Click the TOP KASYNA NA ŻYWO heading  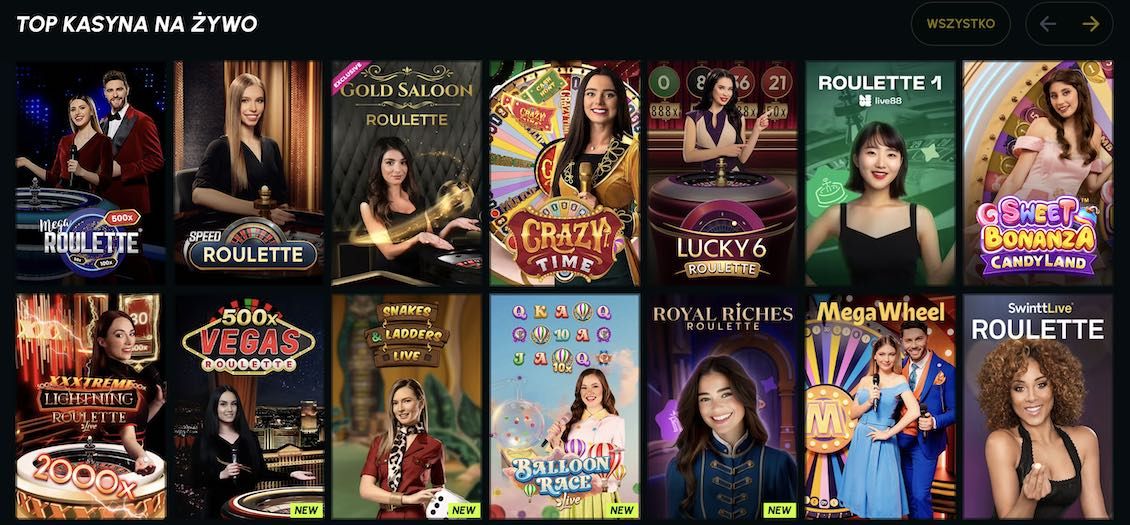137,24
